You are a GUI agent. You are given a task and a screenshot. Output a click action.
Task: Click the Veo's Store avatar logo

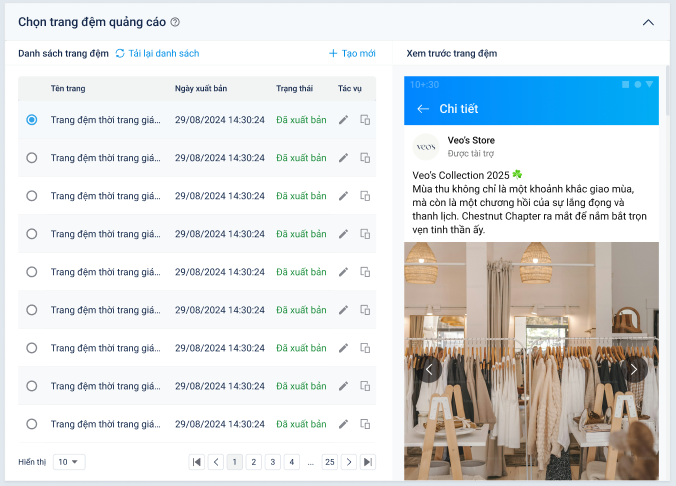point(427,147)
